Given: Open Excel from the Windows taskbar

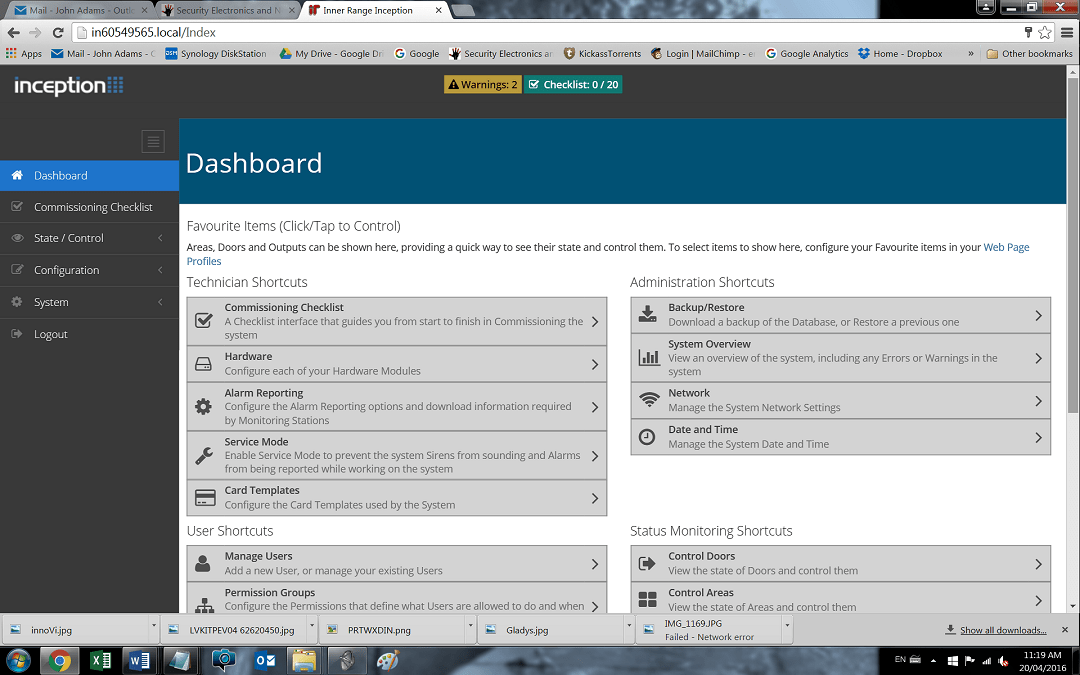Looking at the screenshot, I should tap(100, 660).
